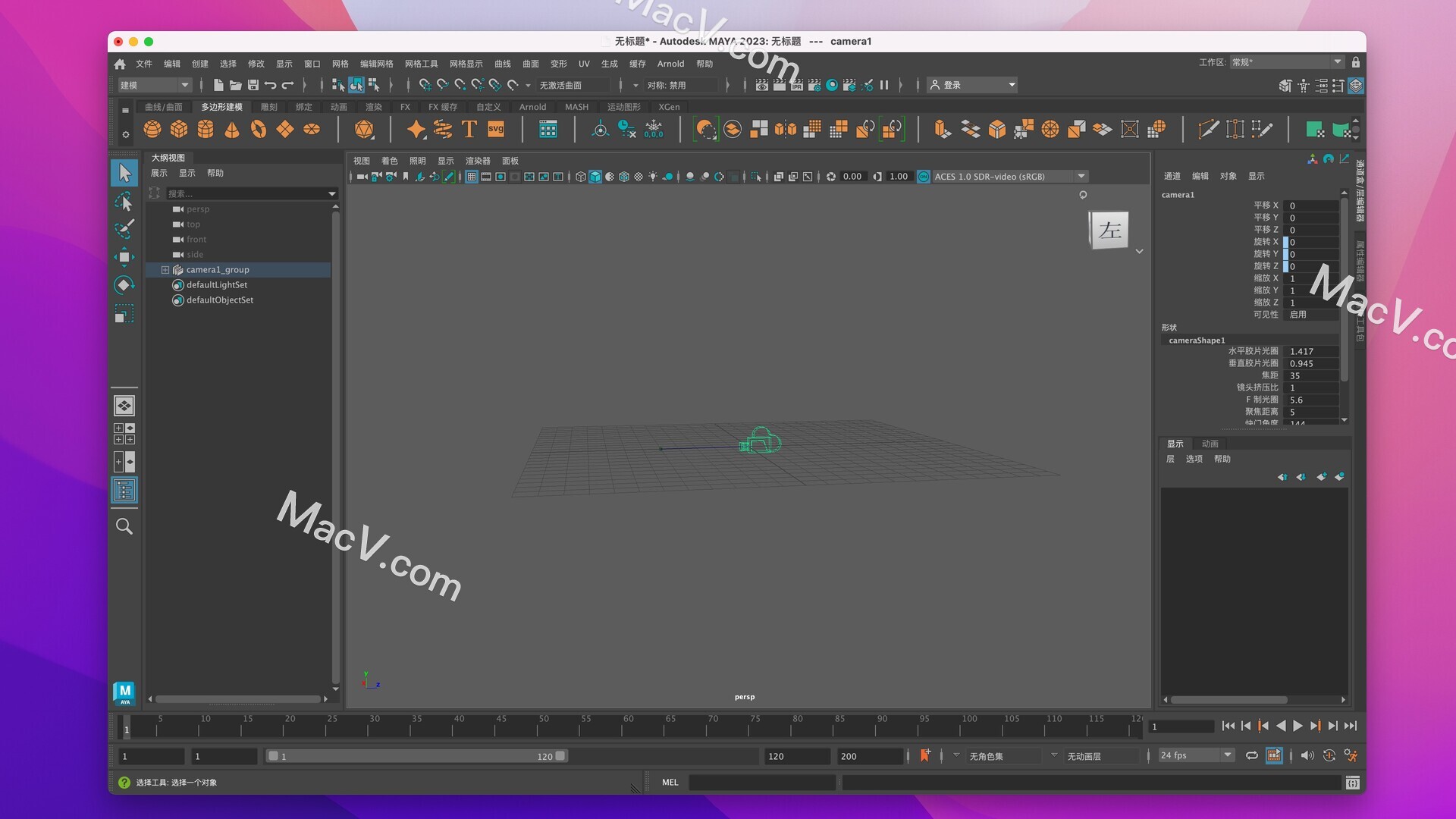1456x819 pixels.
Task: Activate the Rotate tool in toolbox
Action: click(x=124, y=285)
